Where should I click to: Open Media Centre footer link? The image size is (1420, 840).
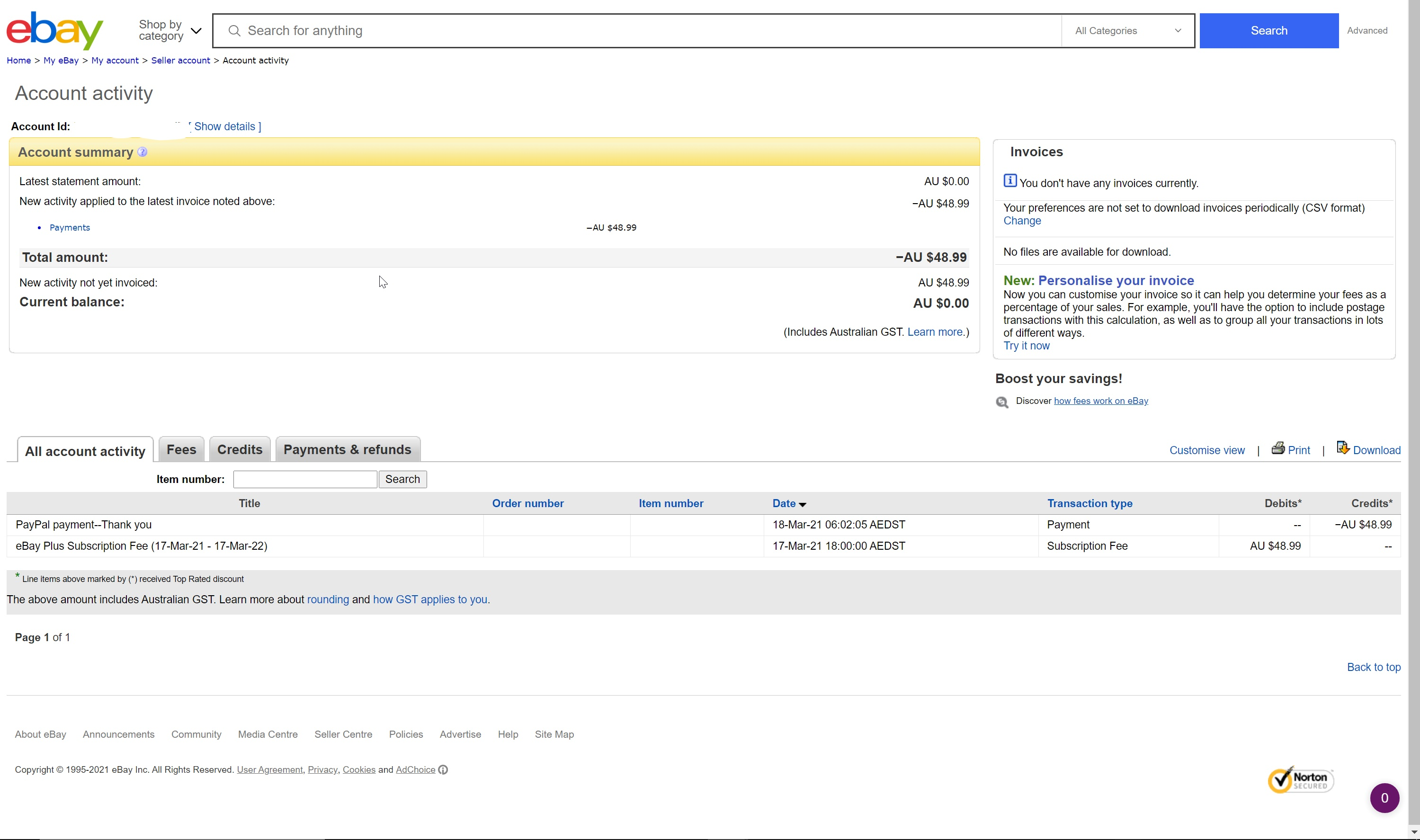pos(268,735)
